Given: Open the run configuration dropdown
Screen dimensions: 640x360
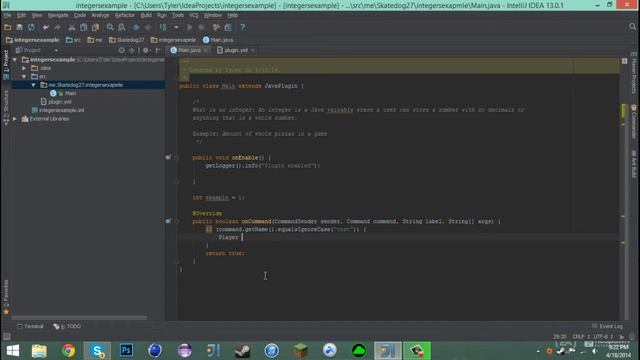Looking at the screenshot, I should click(x=176, y=27).
